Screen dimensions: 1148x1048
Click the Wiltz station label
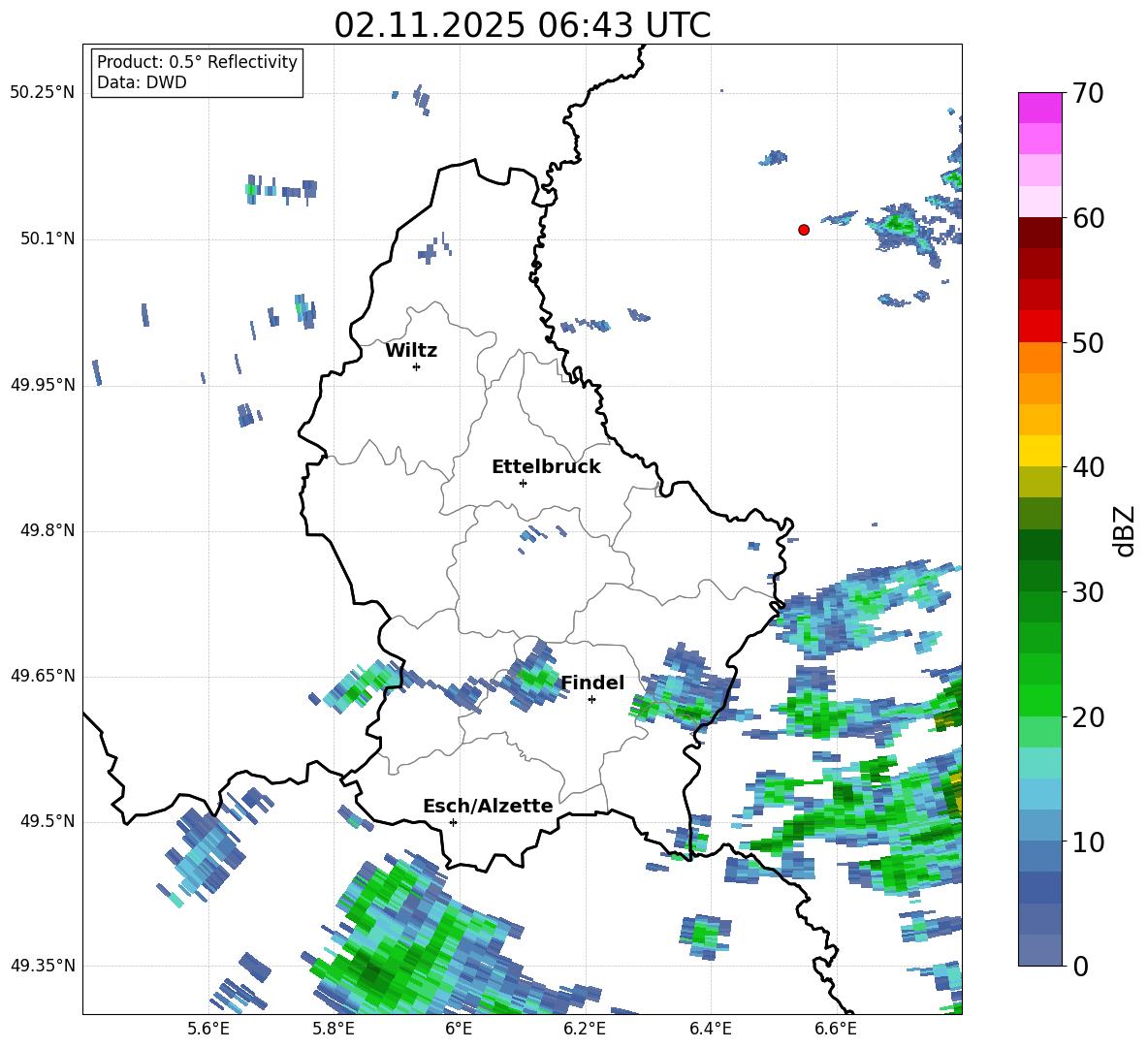click(411, 351)
